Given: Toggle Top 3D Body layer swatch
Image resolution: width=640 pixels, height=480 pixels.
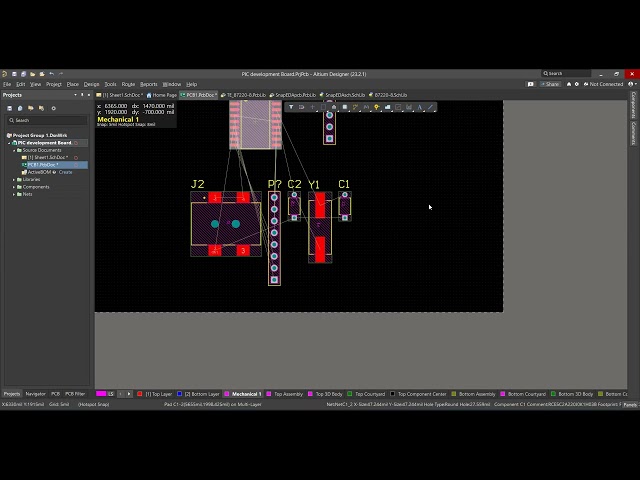Looking at the screenshot, I should click(x=310, y=394).
